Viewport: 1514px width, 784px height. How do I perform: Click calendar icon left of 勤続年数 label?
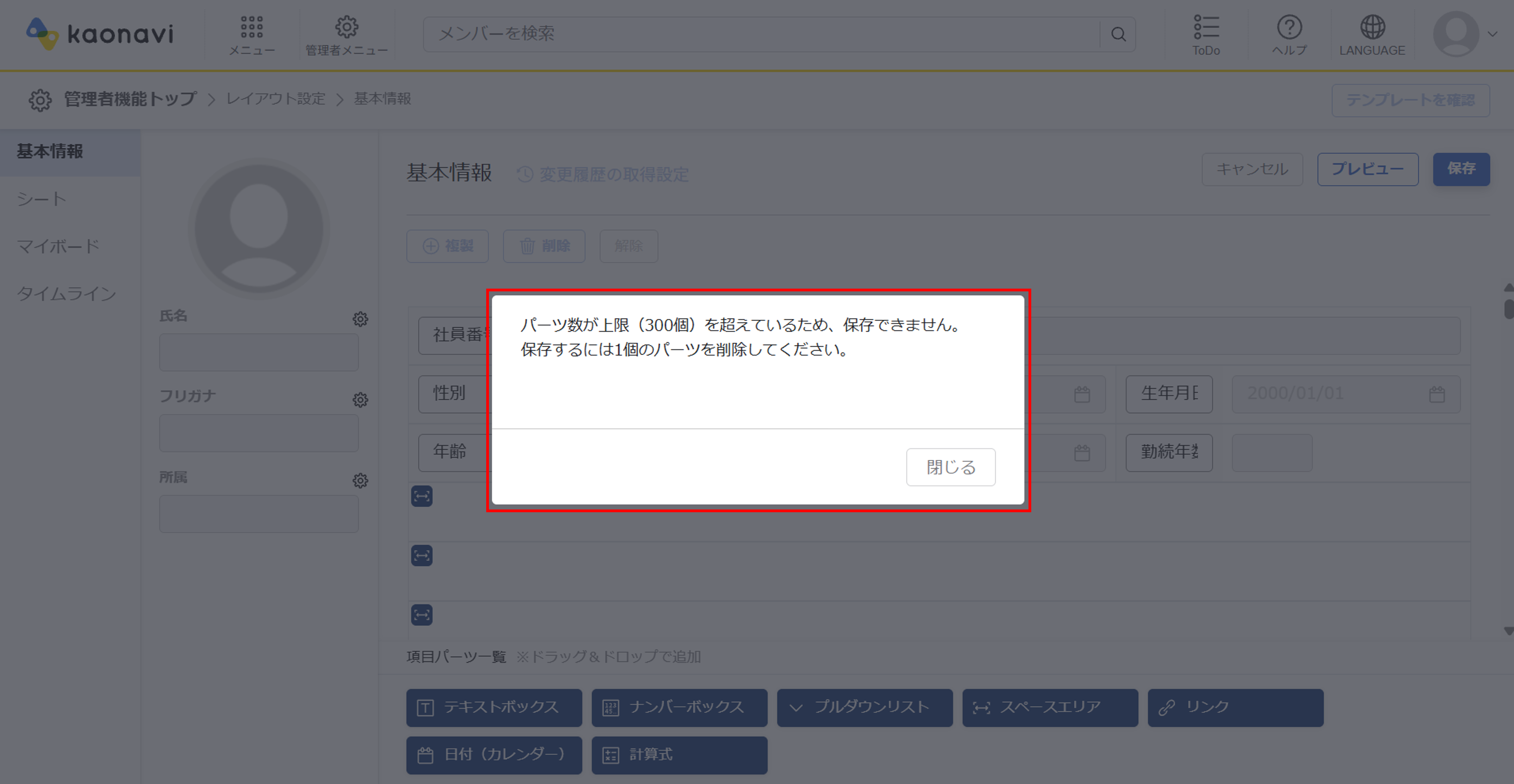1082,452
